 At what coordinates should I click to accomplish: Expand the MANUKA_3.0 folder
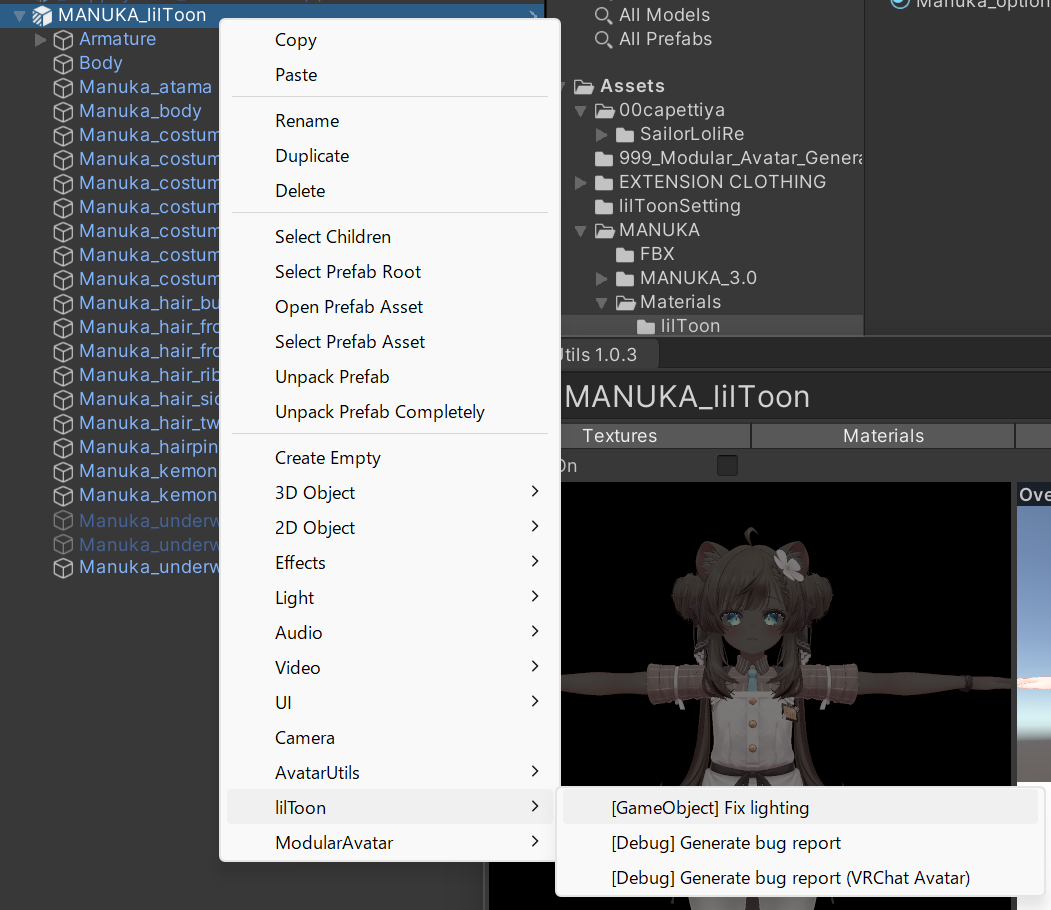pos(601,279)
